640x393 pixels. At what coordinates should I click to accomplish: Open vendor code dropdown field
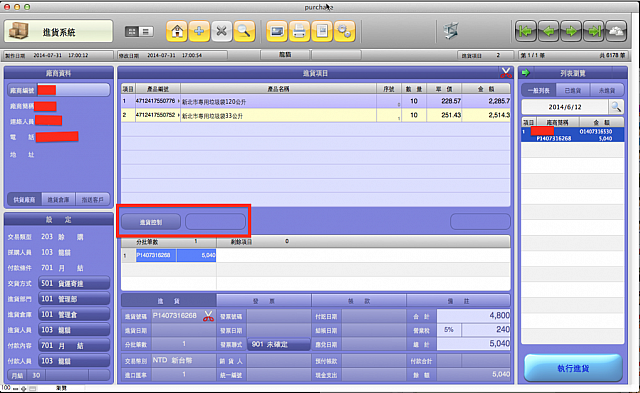tap(73, 90)
